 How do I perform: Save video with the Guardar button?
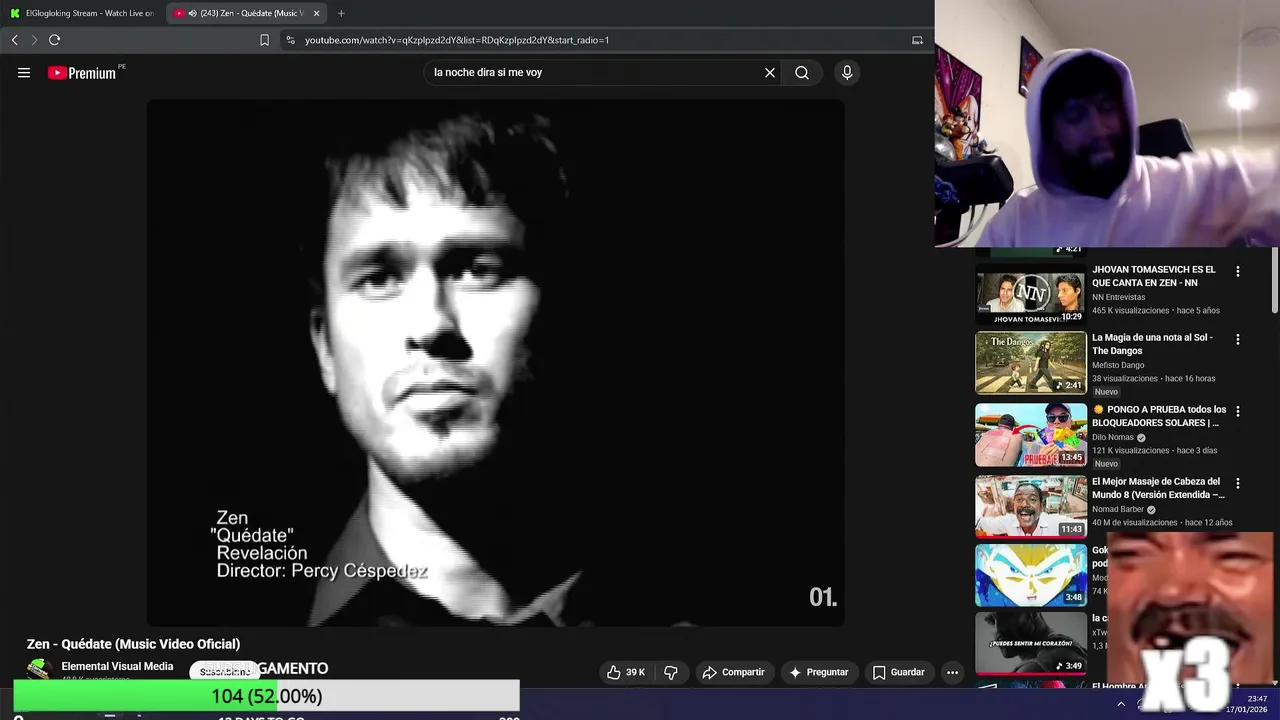pos(898,672)
